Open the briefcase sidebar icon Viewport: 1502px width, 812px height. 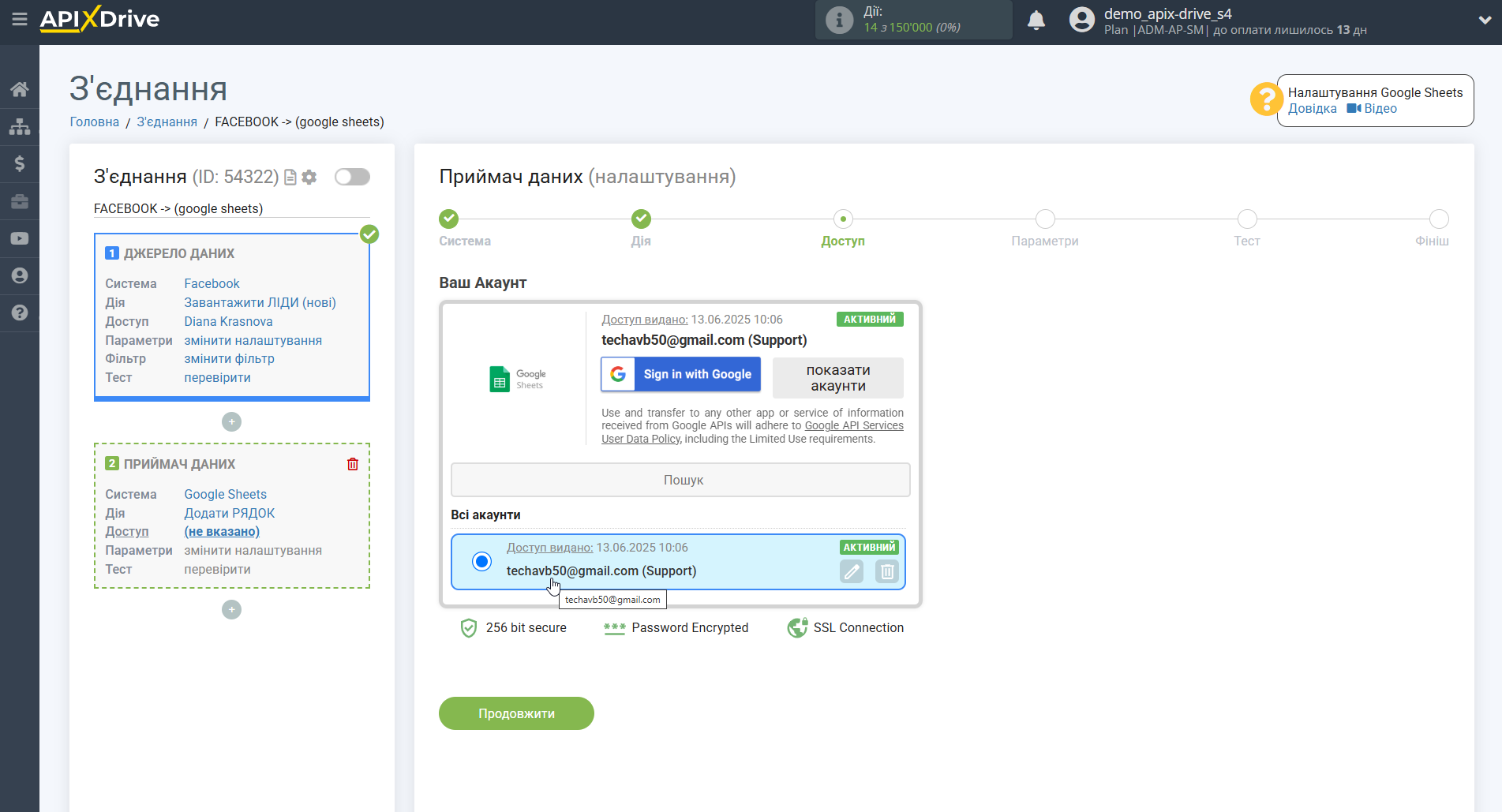point(20,201)
